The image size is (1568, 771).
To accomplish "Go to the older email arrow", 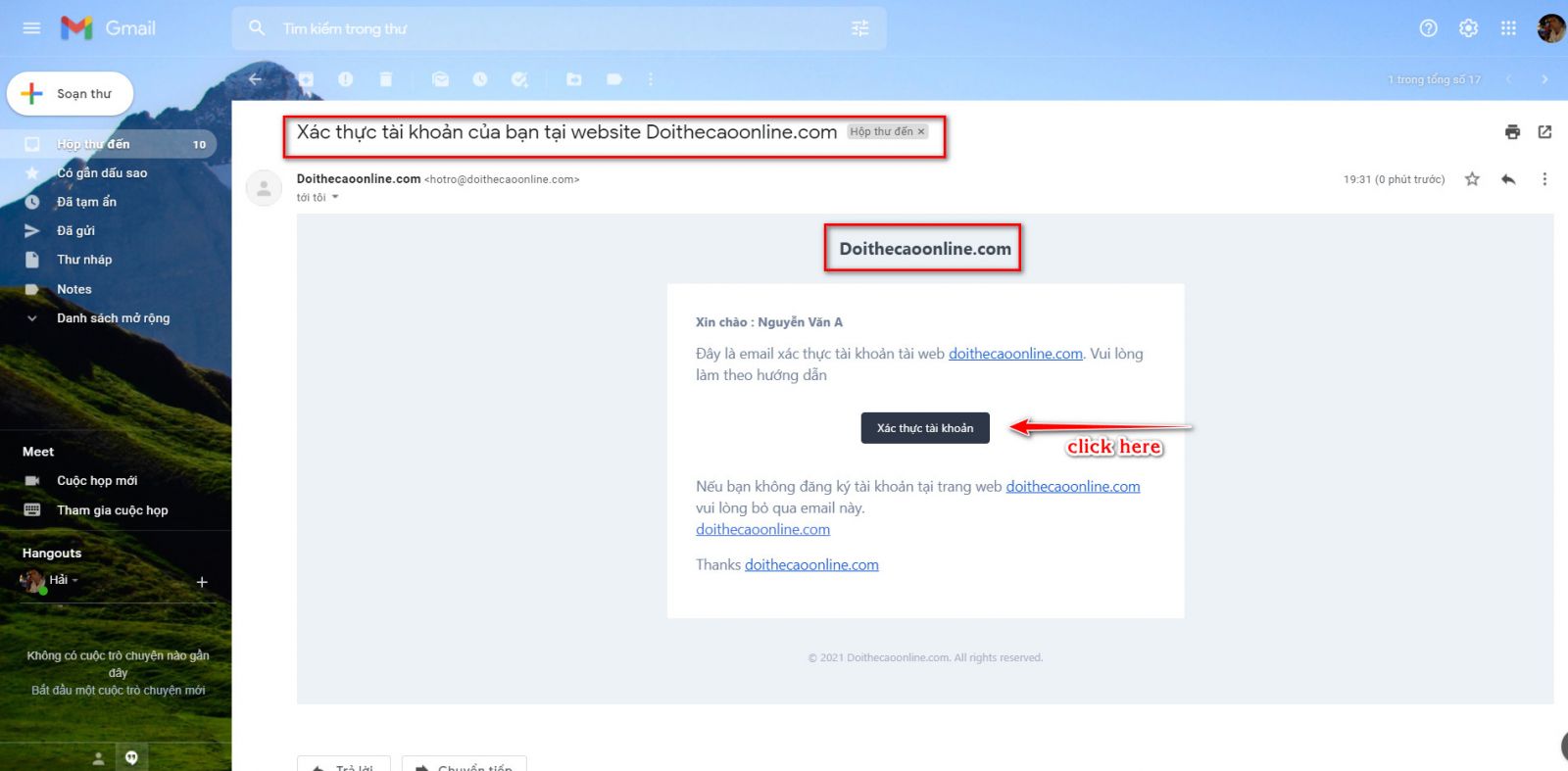I will point(1544,79).
